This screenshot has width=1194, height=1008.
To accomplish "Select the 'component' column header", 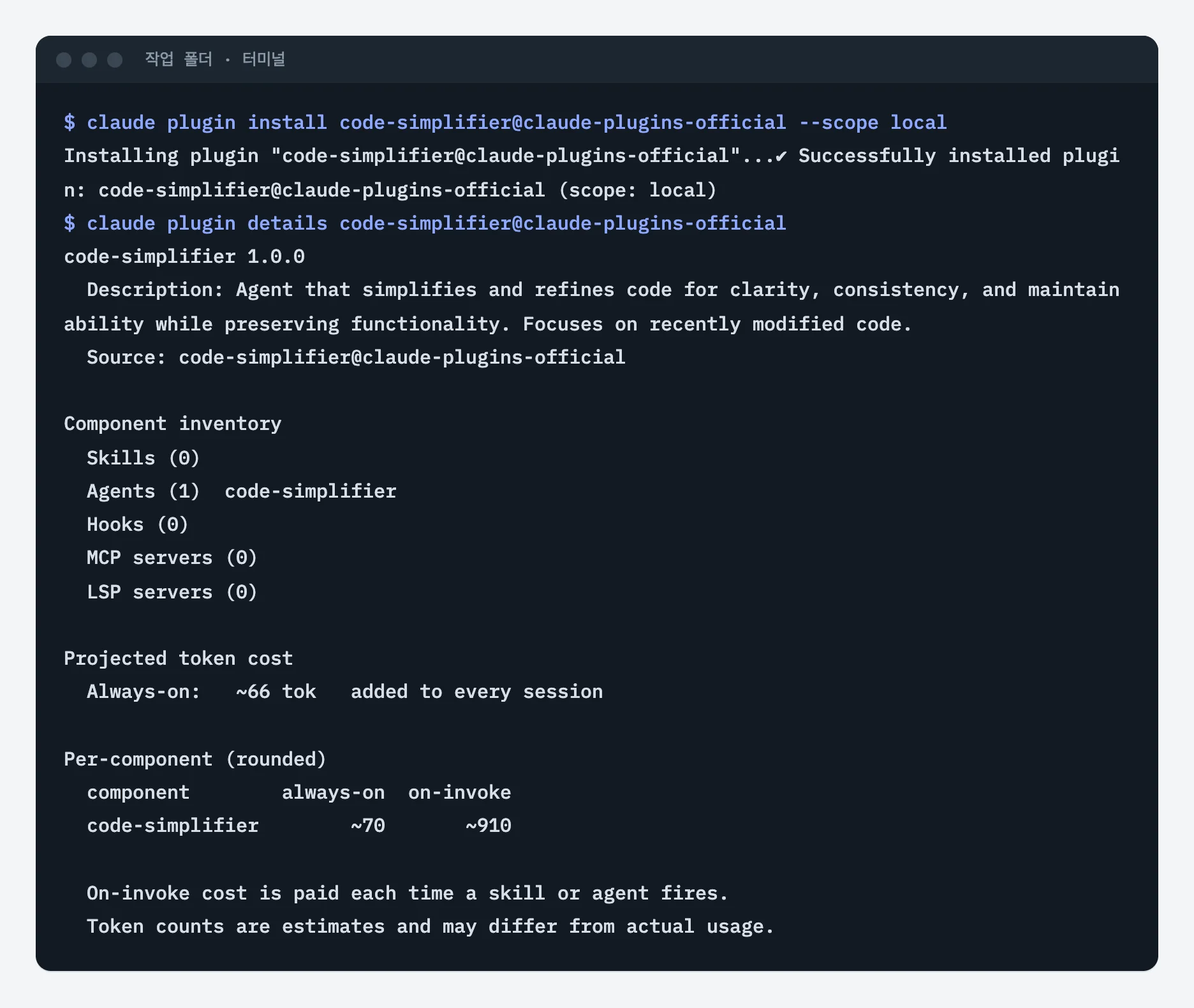I will (x=138, y=792).
